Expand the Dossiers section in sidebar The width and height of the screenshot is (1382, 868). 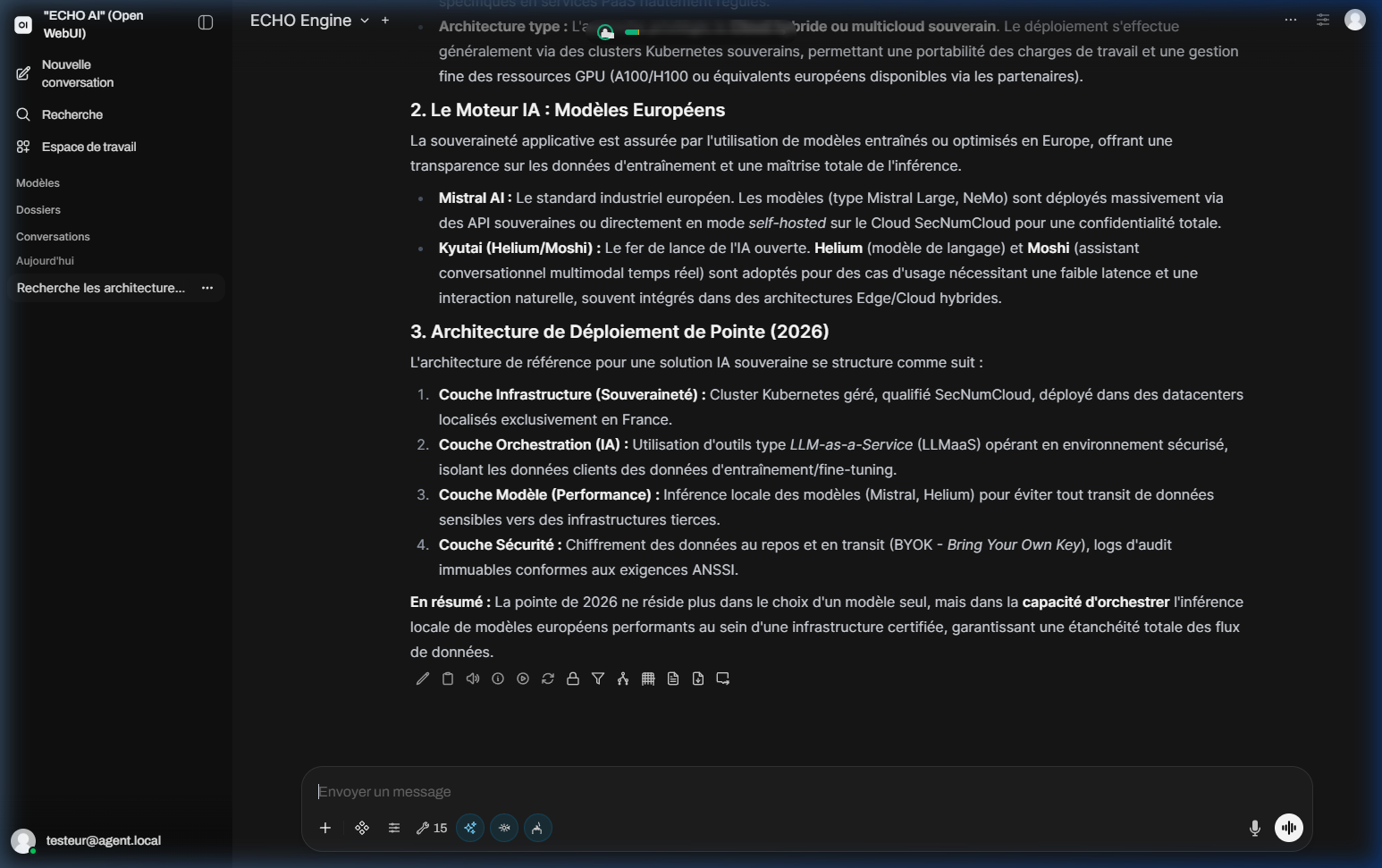tap(38, 209)
